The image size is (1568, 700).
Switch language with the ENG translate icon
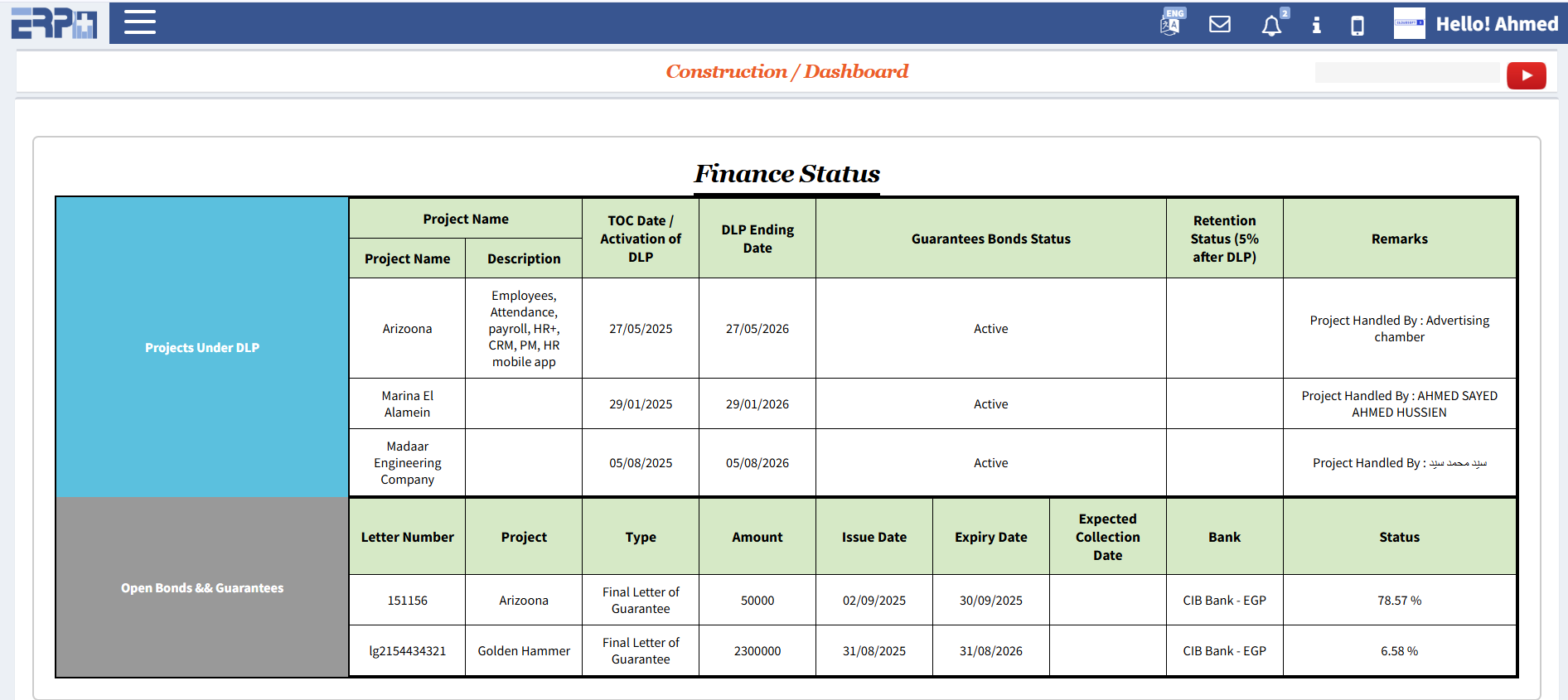(x=1171, y=23)
